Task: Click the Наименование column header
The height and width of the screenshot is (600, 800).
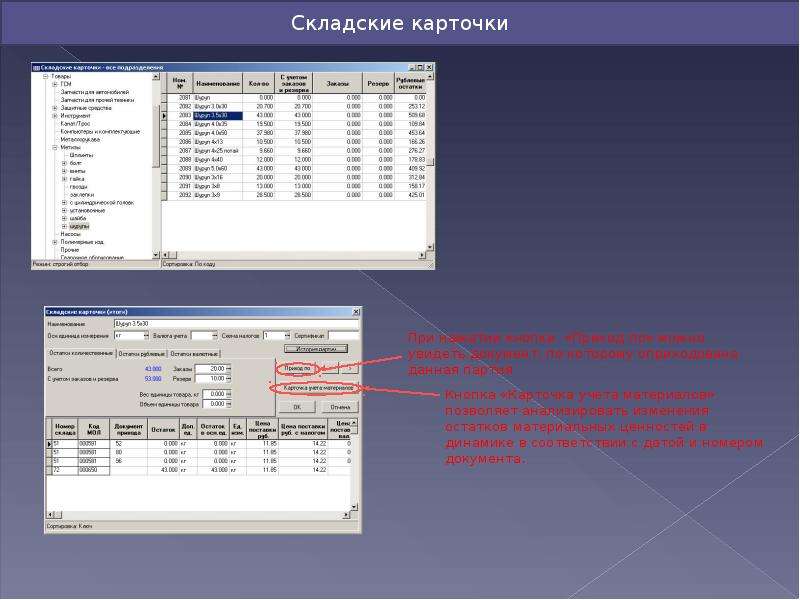Action: [218, 83]
